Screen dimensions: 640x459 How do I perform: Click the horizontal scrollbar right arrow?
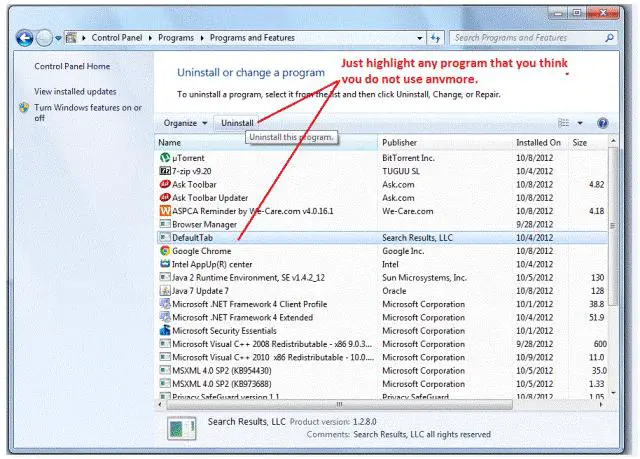click(601, 404)
